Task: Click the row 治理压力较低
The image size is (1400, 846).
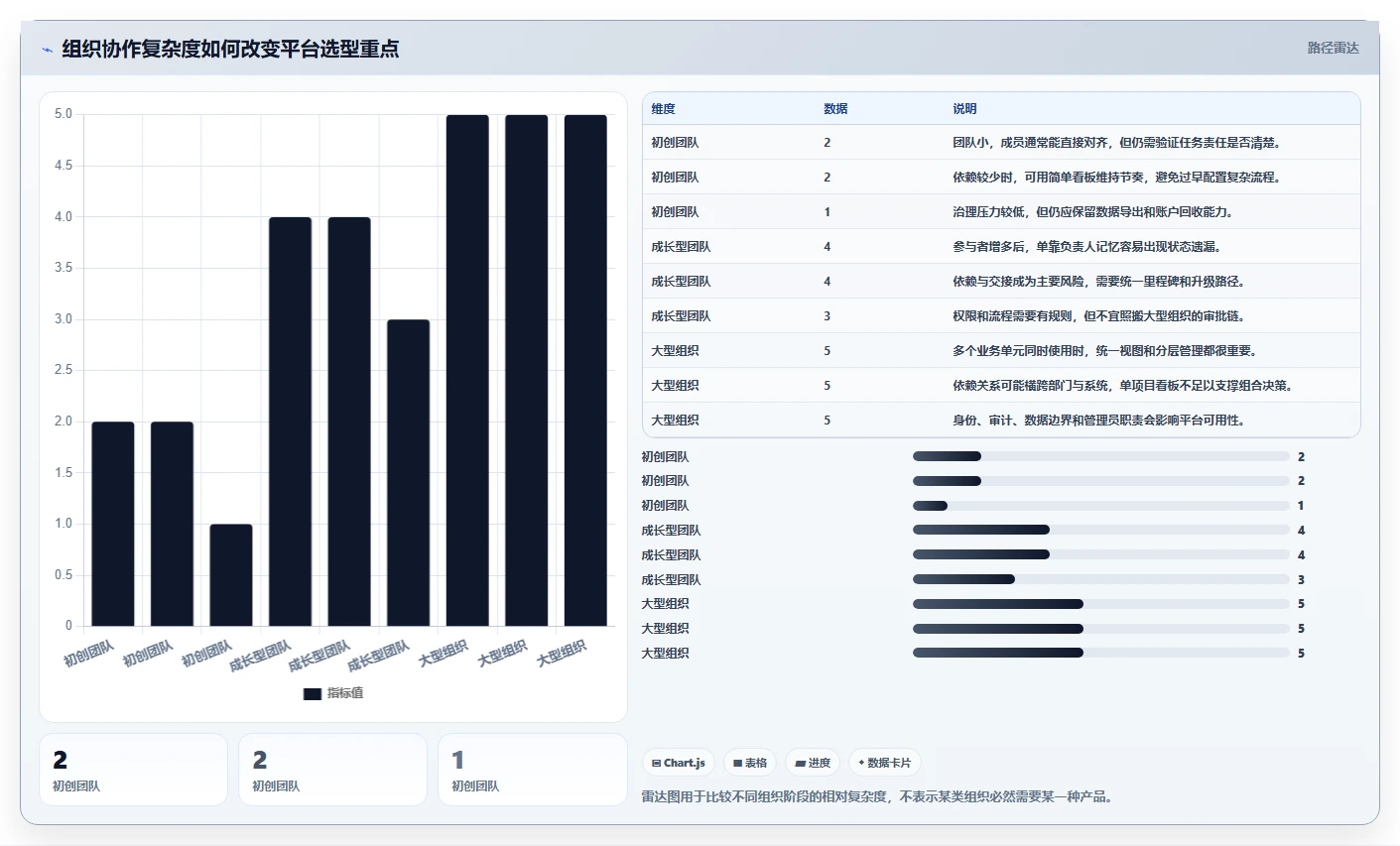Action: click(1001, 212)
